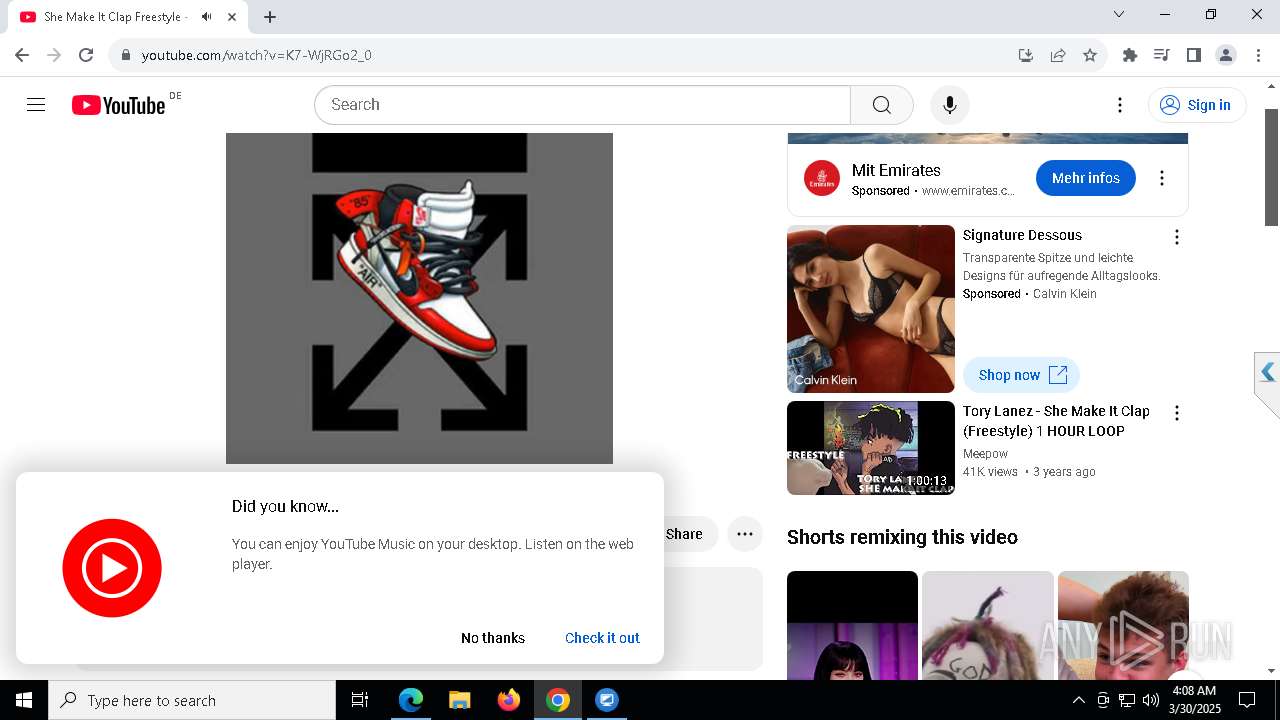Visit the Meepow channel

pos(985,454)
